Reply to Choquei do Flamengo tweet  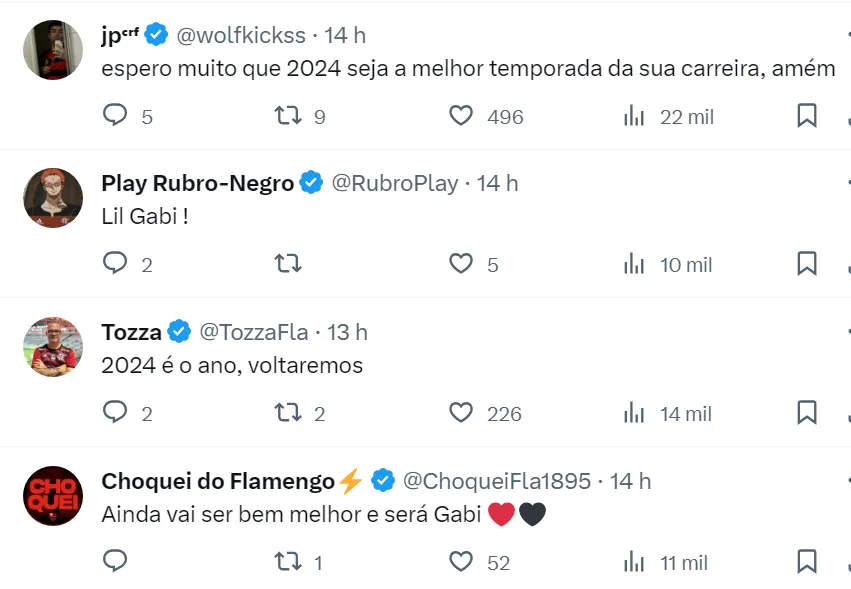coord(116,562)
